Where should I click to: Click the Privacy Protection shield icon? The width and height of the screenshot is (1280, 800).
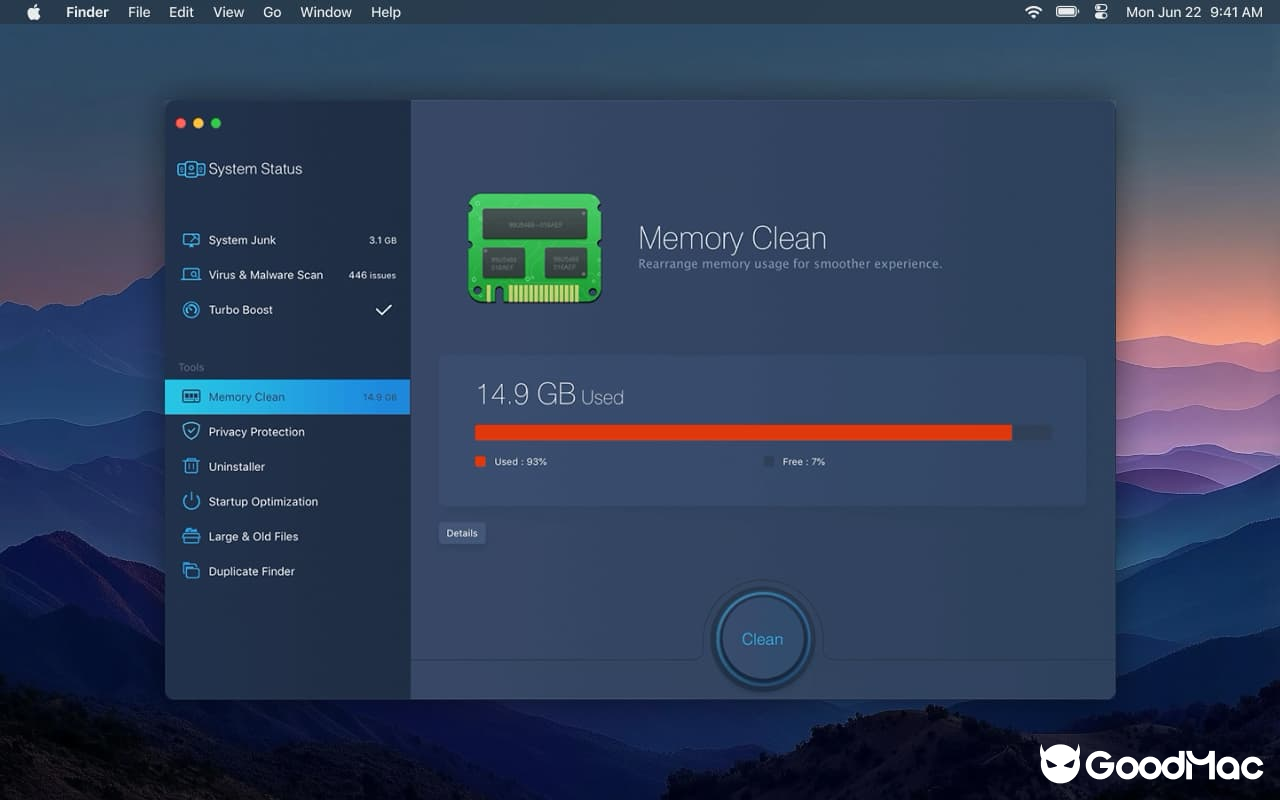191,431
